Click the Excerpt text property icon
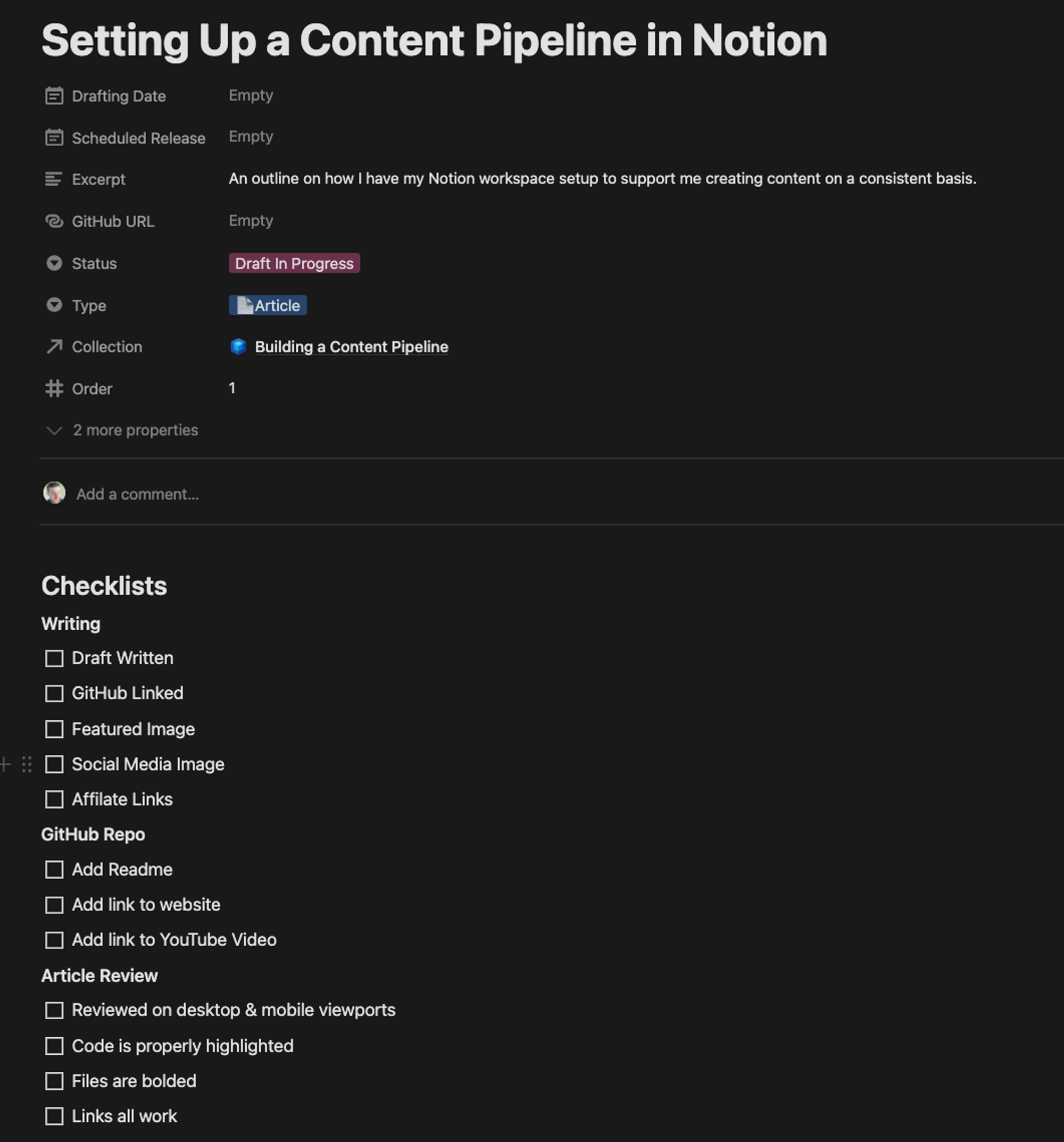This screenshot has height=1142, width=1064. (54, 179)
